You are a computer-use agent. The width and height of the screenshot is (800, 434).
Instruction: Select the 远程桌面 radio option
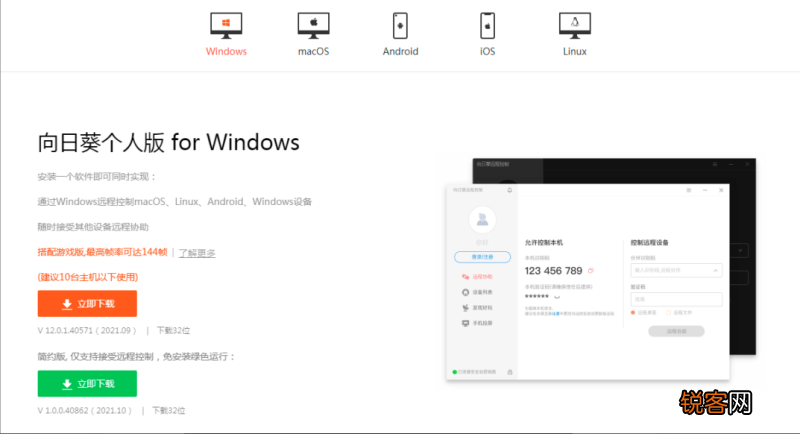coord(643,313)
